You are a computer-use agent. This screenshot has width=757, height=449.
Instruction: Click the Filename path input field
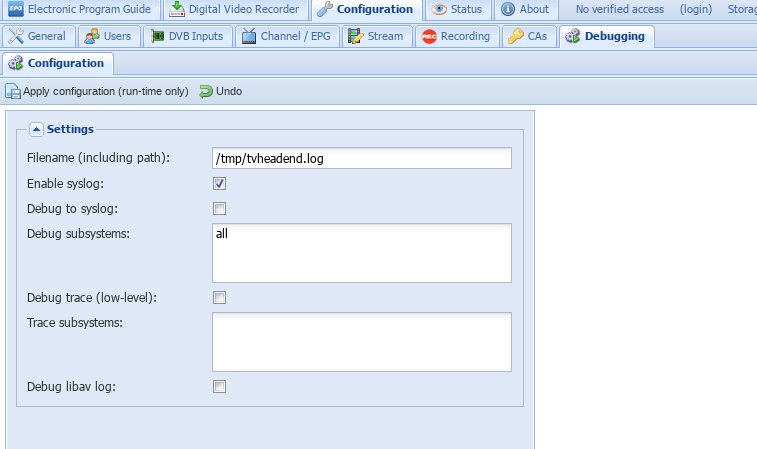point(361,159)
